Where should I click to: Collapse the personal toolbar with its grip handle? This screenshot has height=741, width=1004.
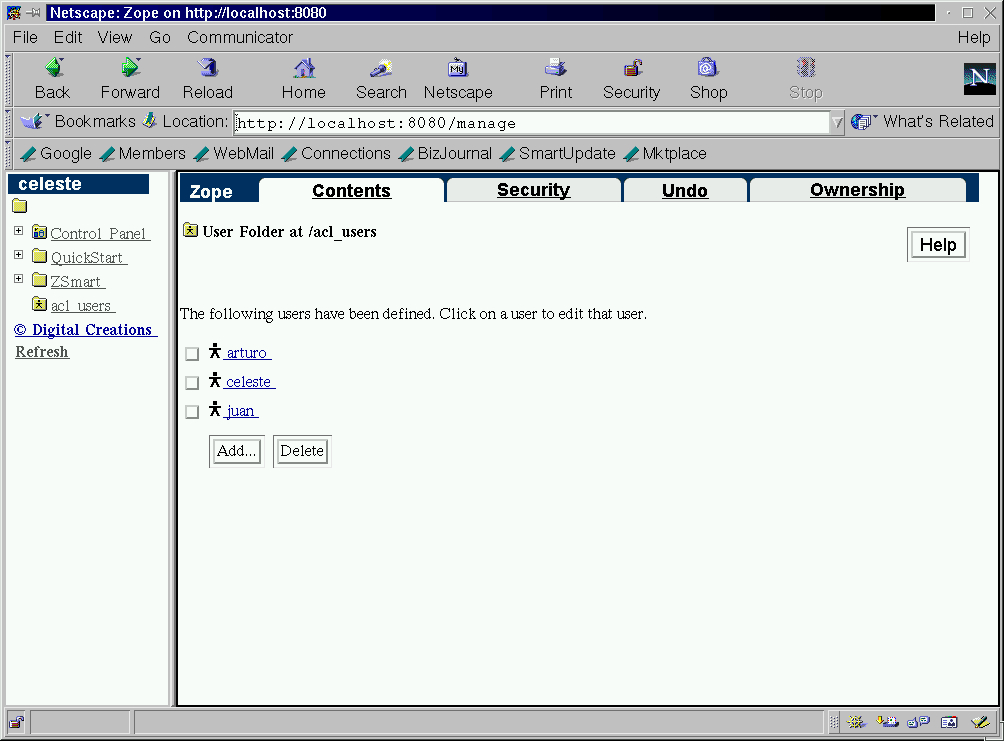[x=8, y=154]
